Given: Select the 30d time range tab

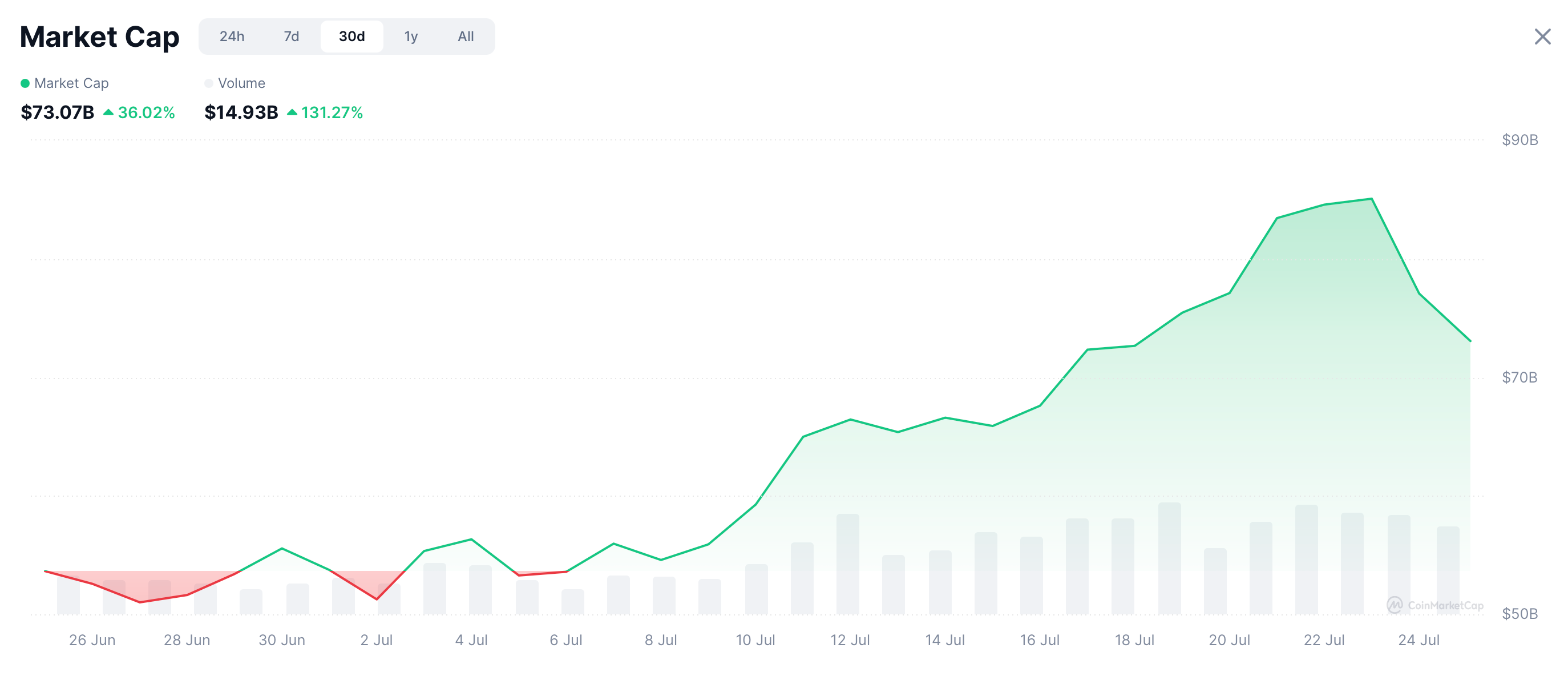Looking at the screenshot, I should (x=352, y=37).
